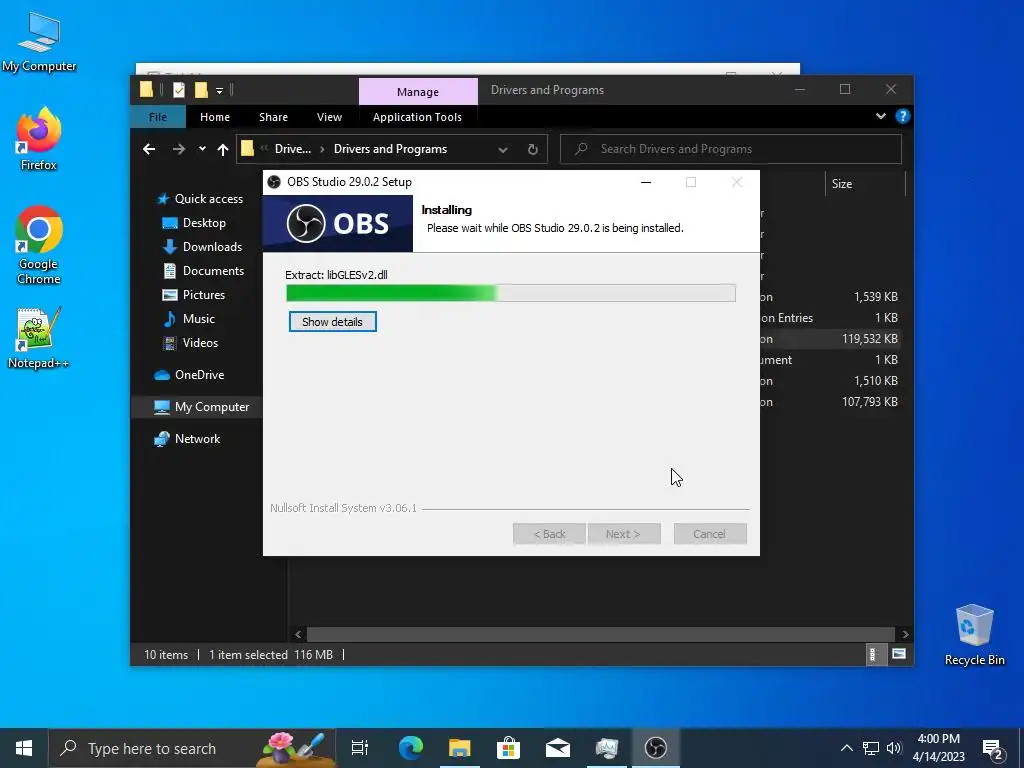The height and width of the screenshot is (768, 1024).
Task: Click the volume icon in system tray
Action: coord(894,748)
